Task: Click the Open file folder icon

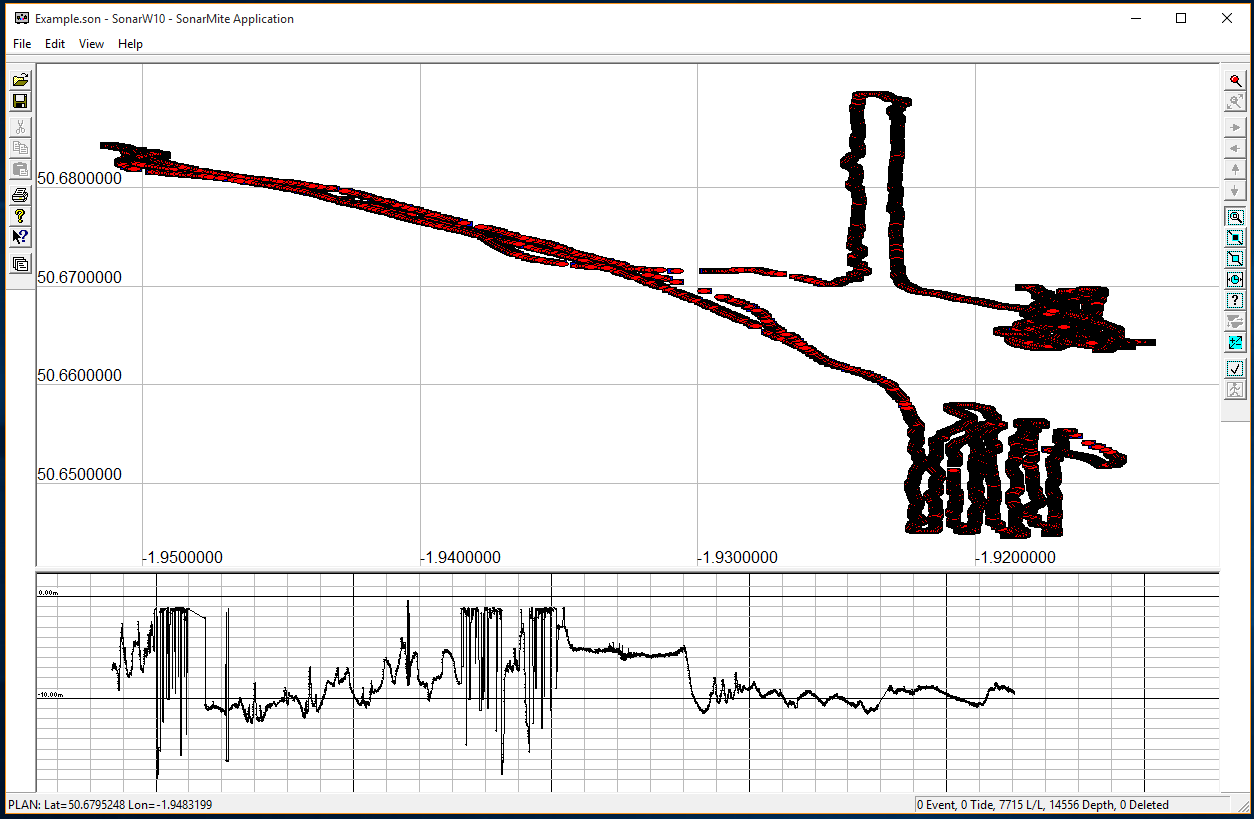Action: 20,80
